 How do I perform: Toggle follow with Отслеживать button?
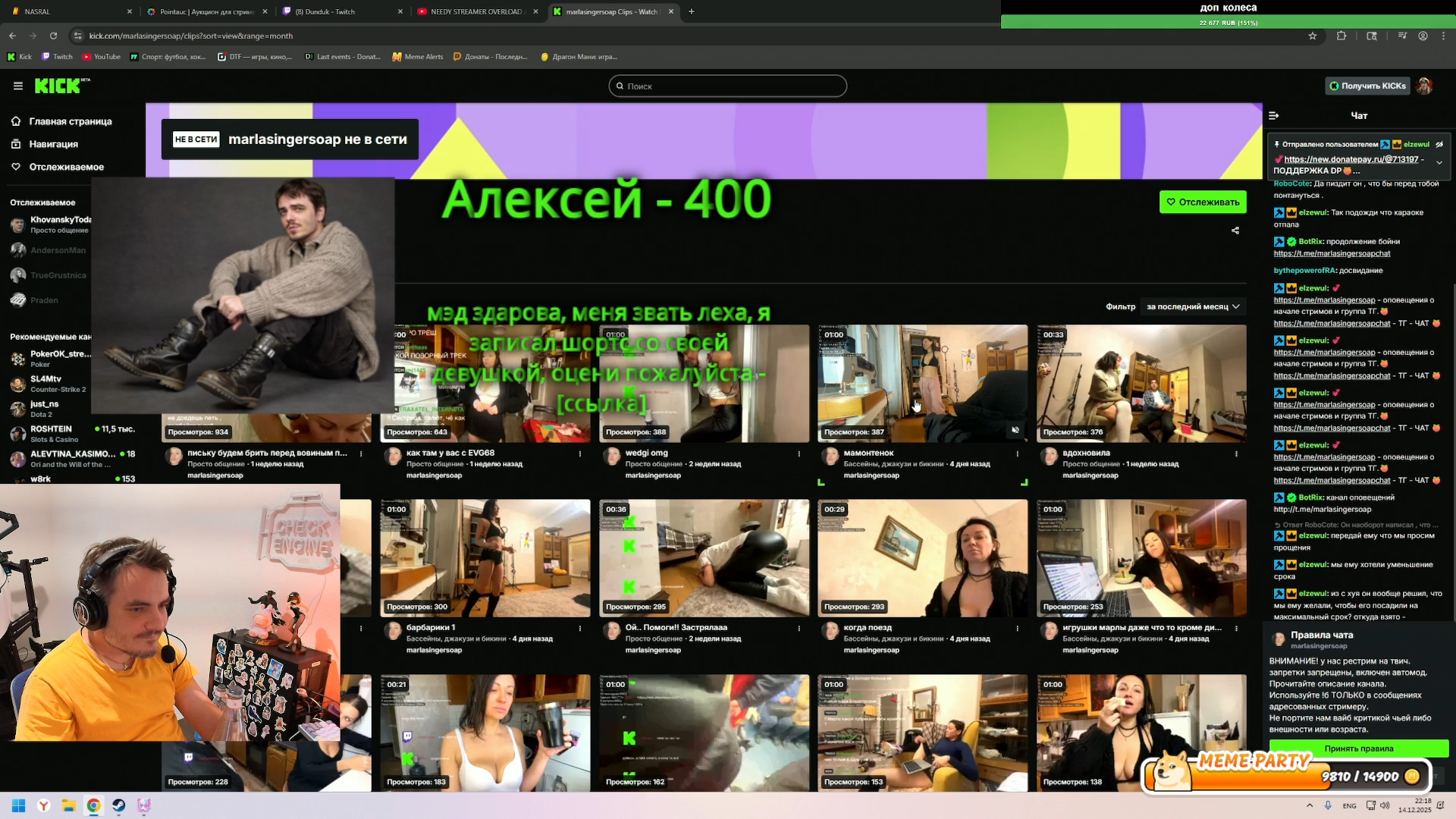point(1203,202)
